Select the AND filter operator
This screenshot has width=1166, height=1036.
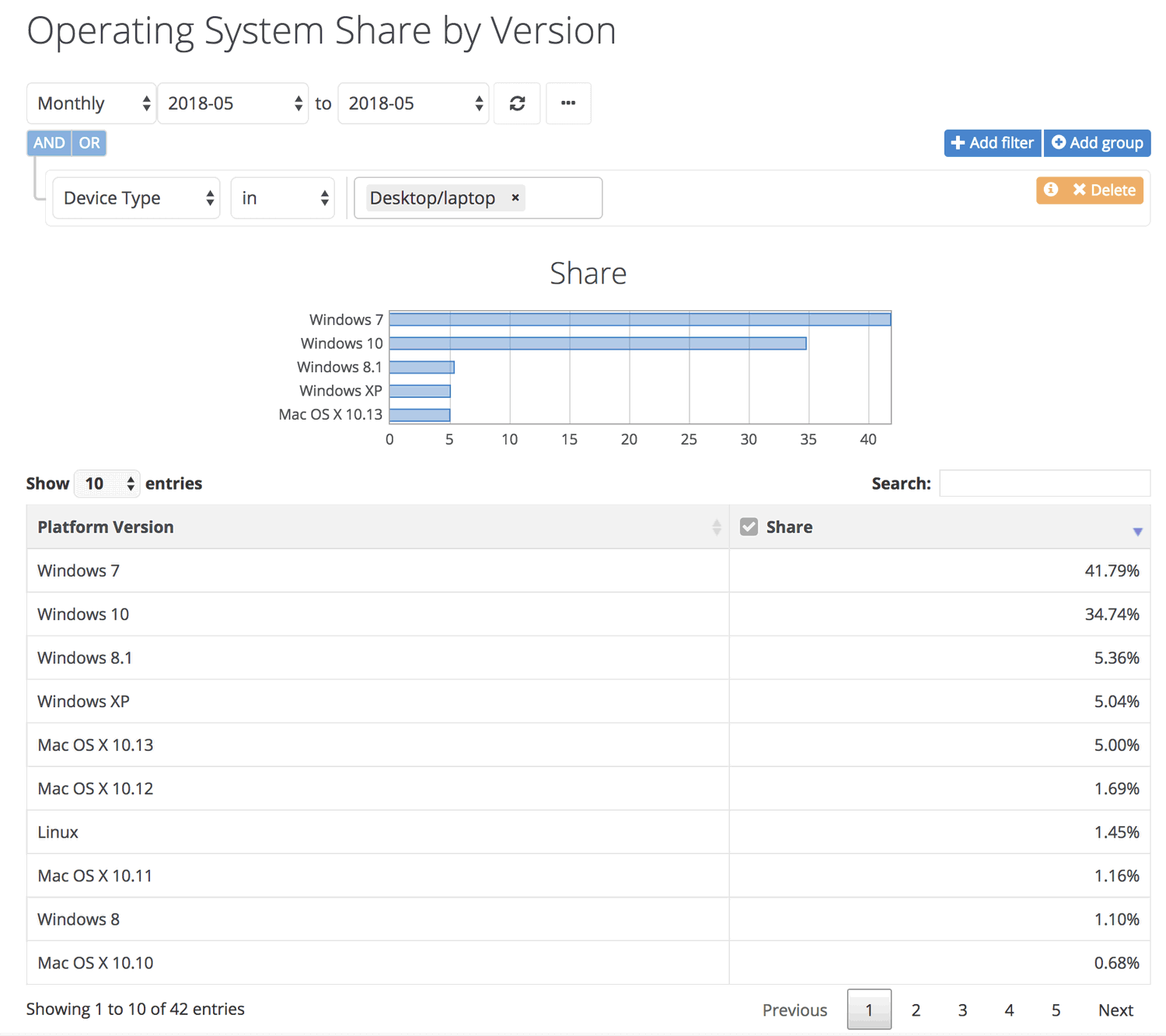point(49,143)
